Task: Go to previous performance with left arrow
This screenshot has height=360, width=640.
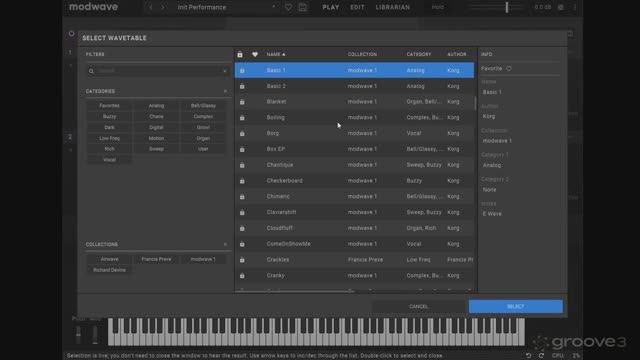Action: coord(151,7)
